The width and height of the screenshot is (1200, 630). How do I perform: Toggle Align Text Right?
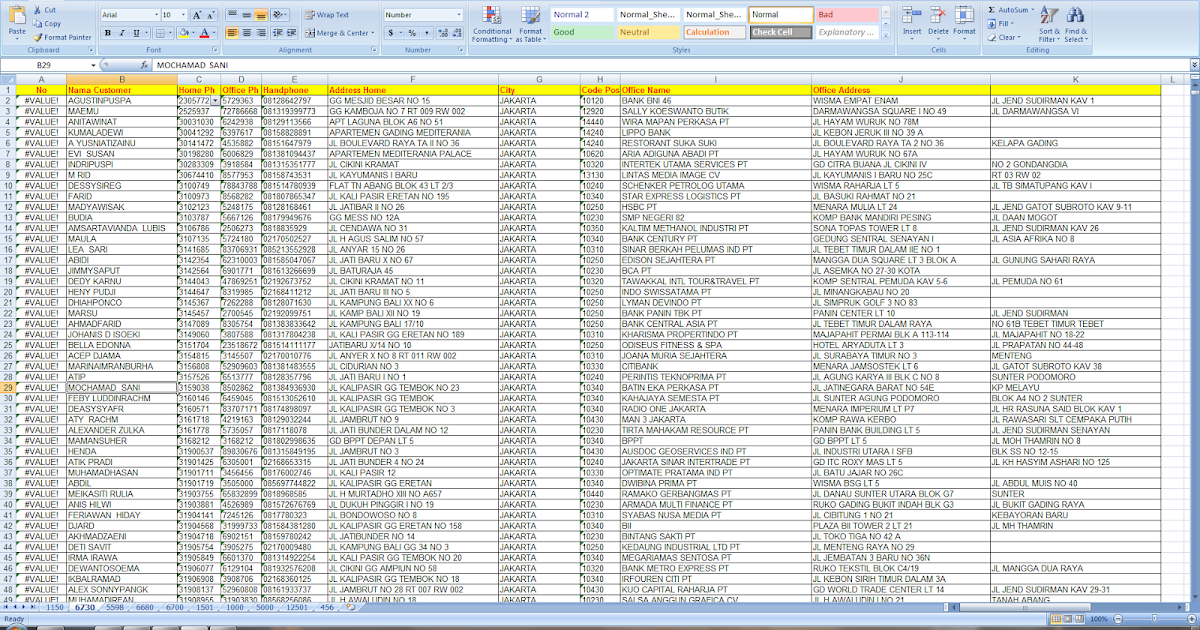(260, 33)
